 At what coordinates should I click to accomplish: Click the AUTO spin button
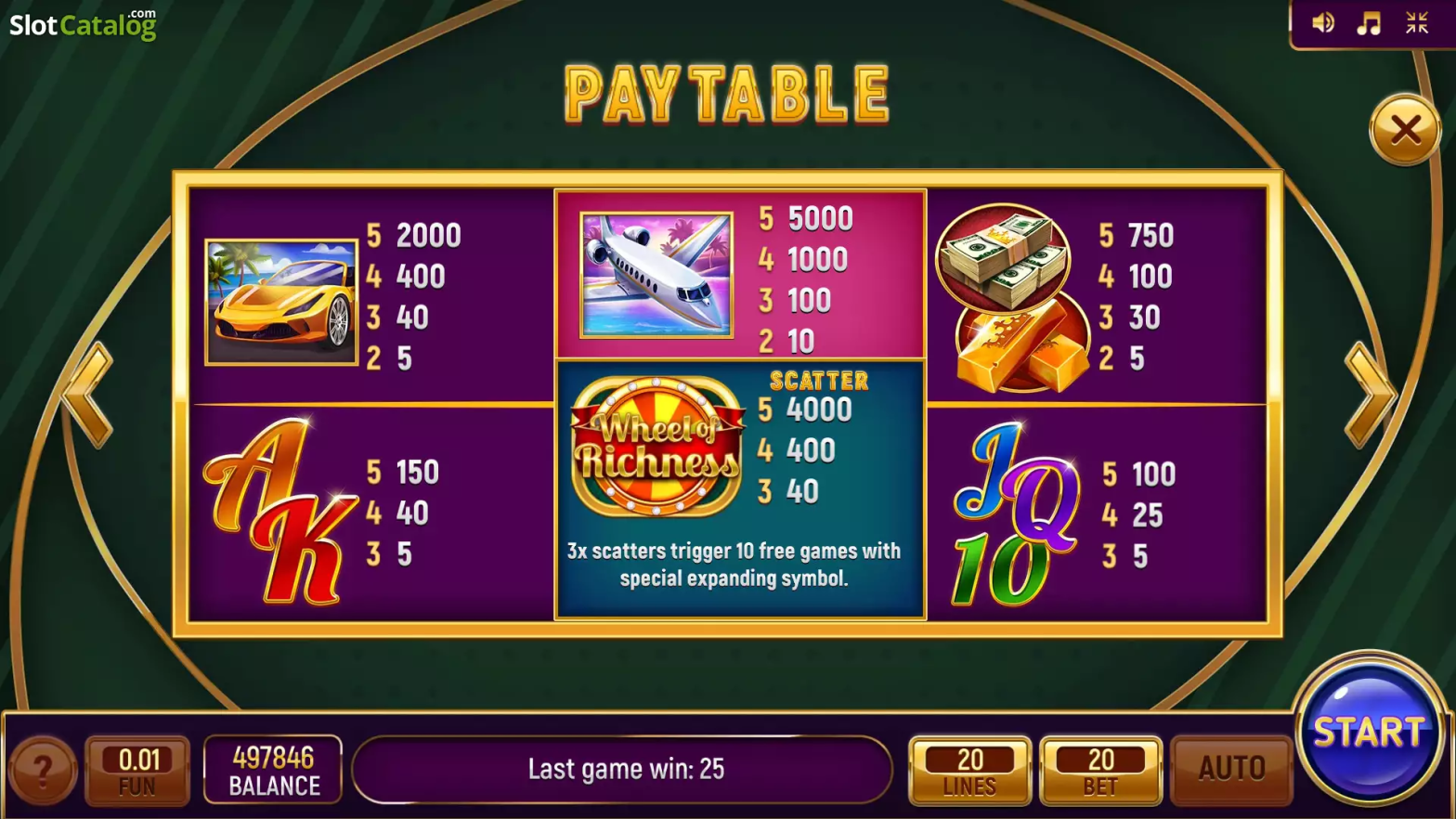click(1231, 770)
